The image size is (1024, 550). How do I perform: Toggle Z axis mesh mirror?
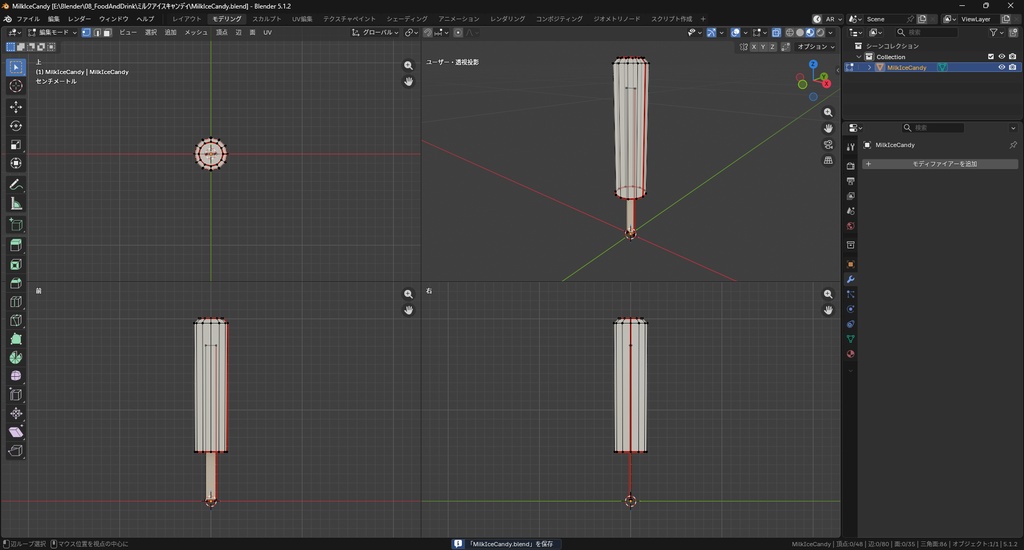tap(773, 47)
